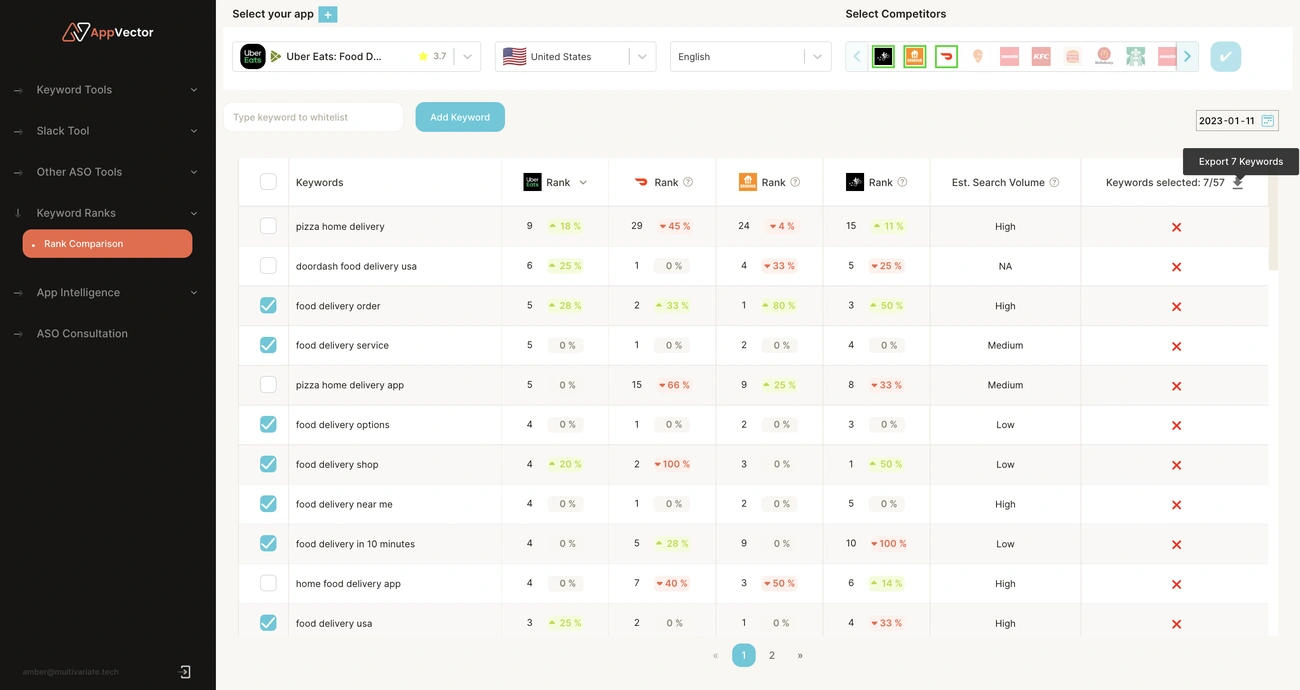Image resolution: width=1300 pixels, height=690 pixels.
Task: Select the Burger King competitor icon
Action: coord(1072,56)
